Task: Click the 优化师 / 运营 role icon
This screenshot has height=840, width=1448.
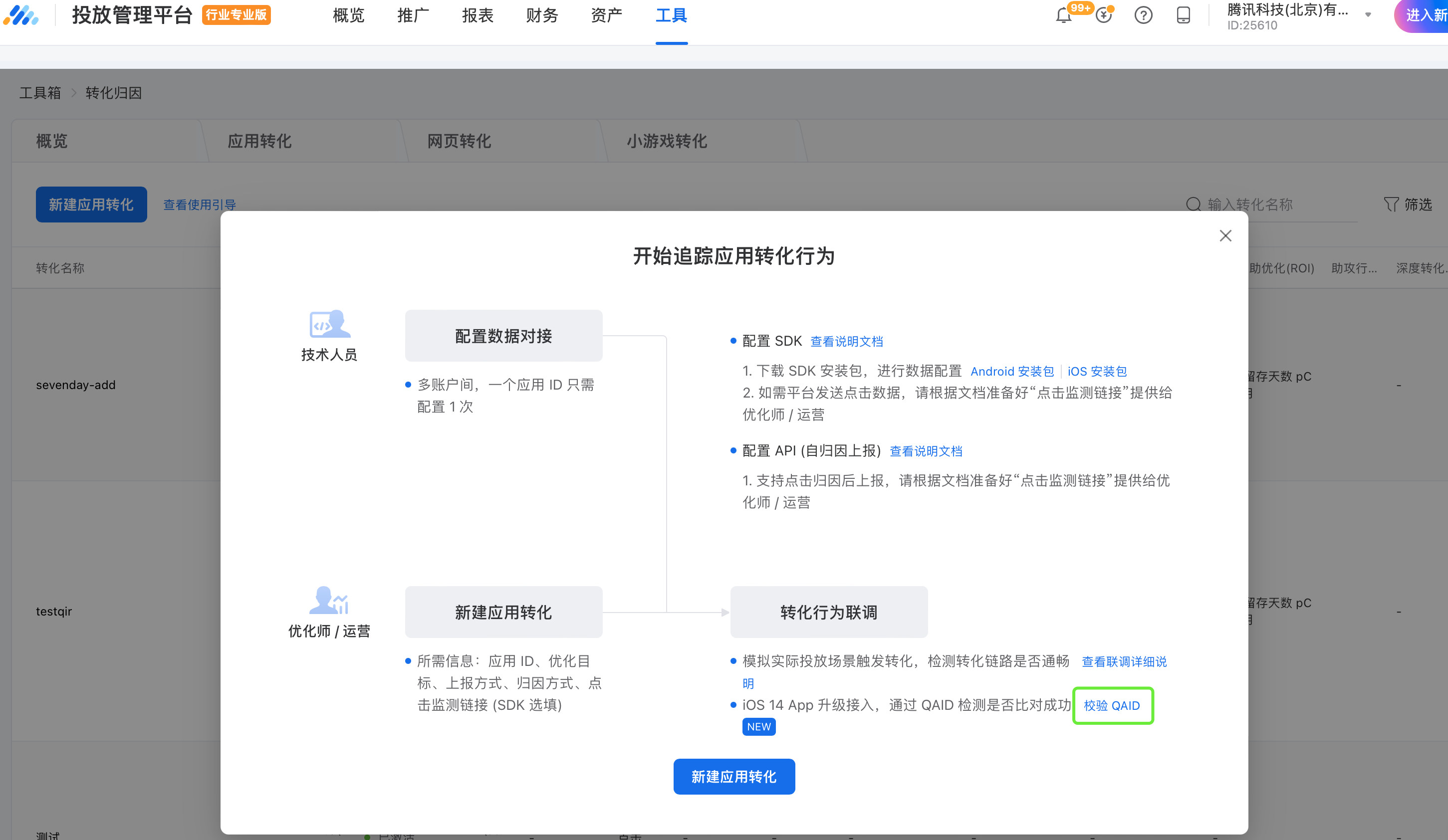Action: pos(329,601)
